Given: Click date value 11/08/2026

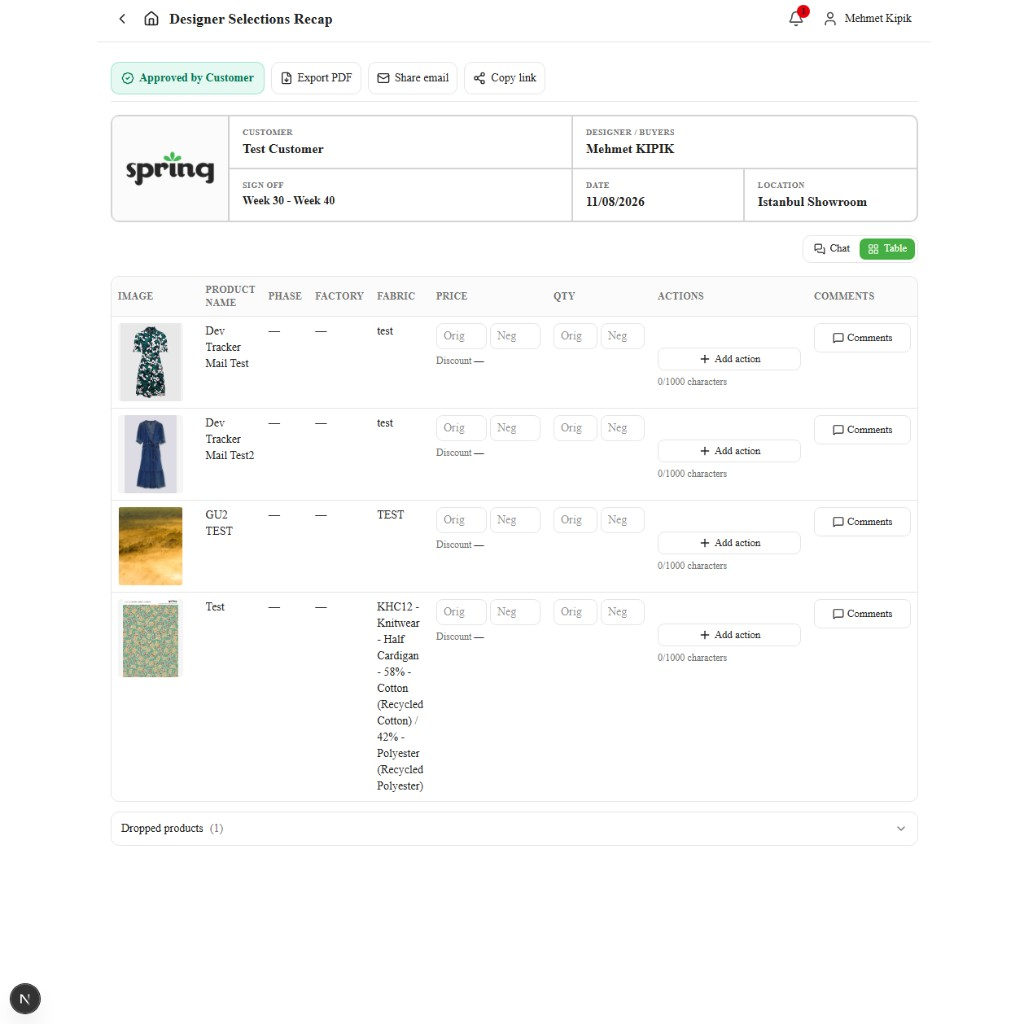Looking at the screenshot, I should (615, 202).
